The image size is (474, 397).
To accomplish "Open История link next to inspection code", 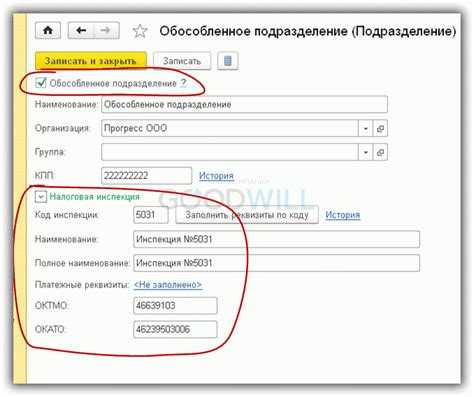I will 343,215.
